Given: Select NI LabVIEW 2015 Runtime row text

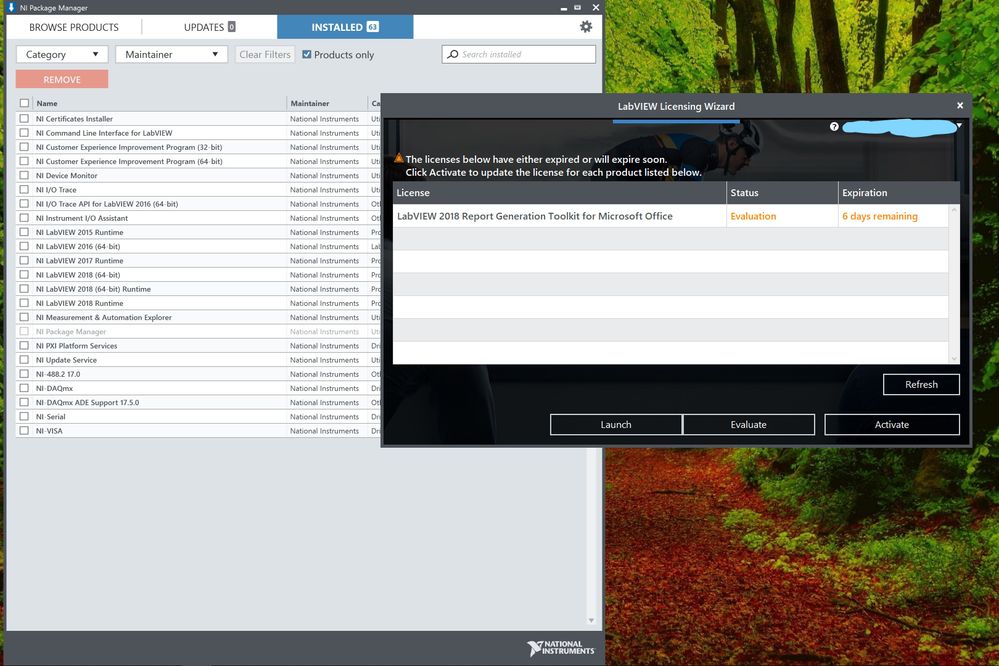Looking at the screenshot, I should pos(80,232).
